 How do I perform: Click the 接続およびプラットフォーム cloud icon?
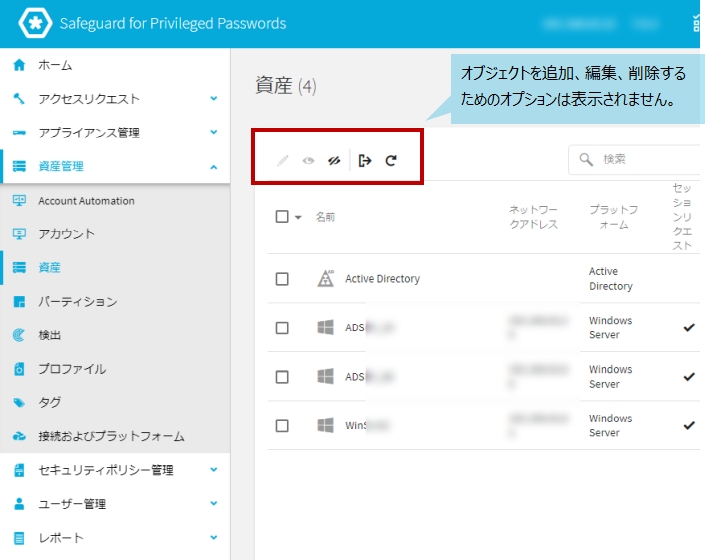[19, 436]
